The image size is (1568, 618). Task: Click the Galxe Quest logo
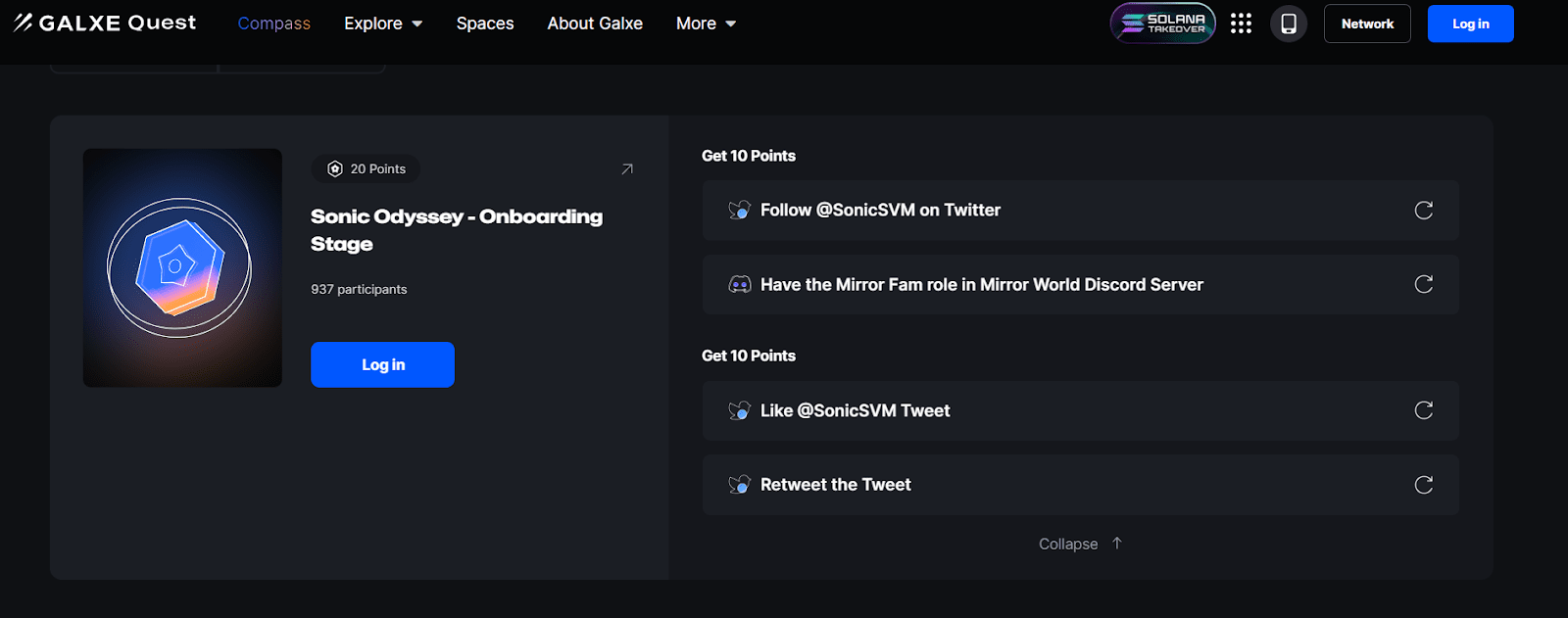pyautogui.click(x=105, y=23)
